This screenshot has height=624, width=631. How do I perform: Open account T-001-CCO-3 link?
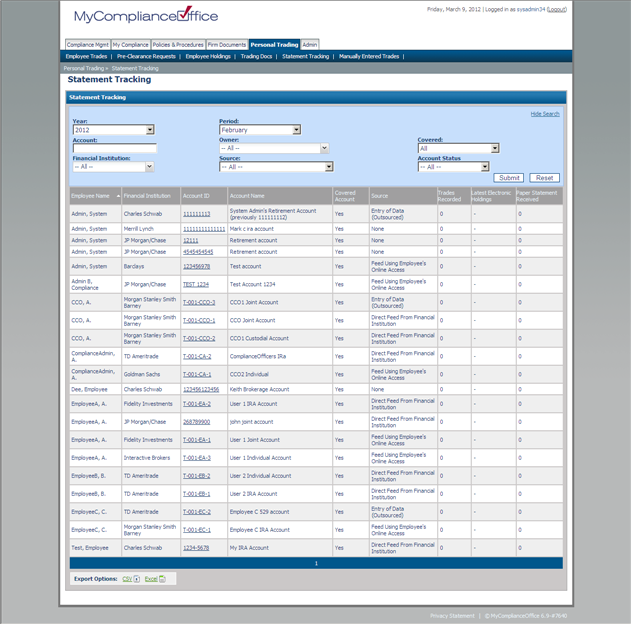point(199,303)
